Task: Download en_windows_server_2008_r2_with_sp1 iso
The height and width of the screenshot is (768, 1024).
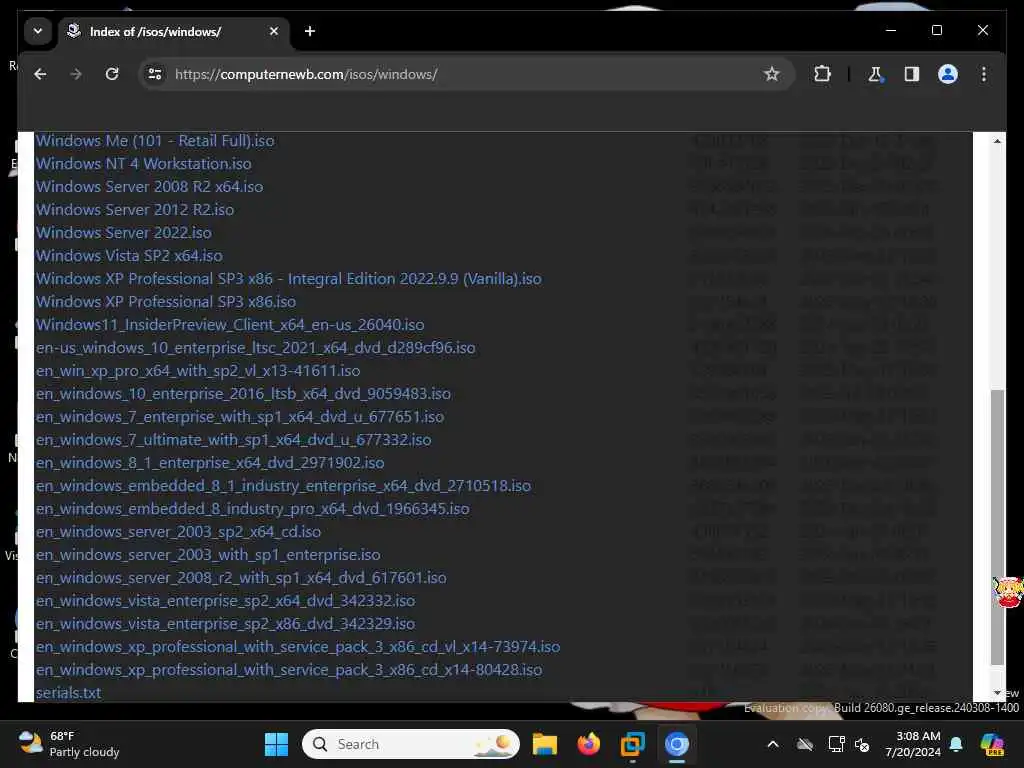Action: [241, 577]
